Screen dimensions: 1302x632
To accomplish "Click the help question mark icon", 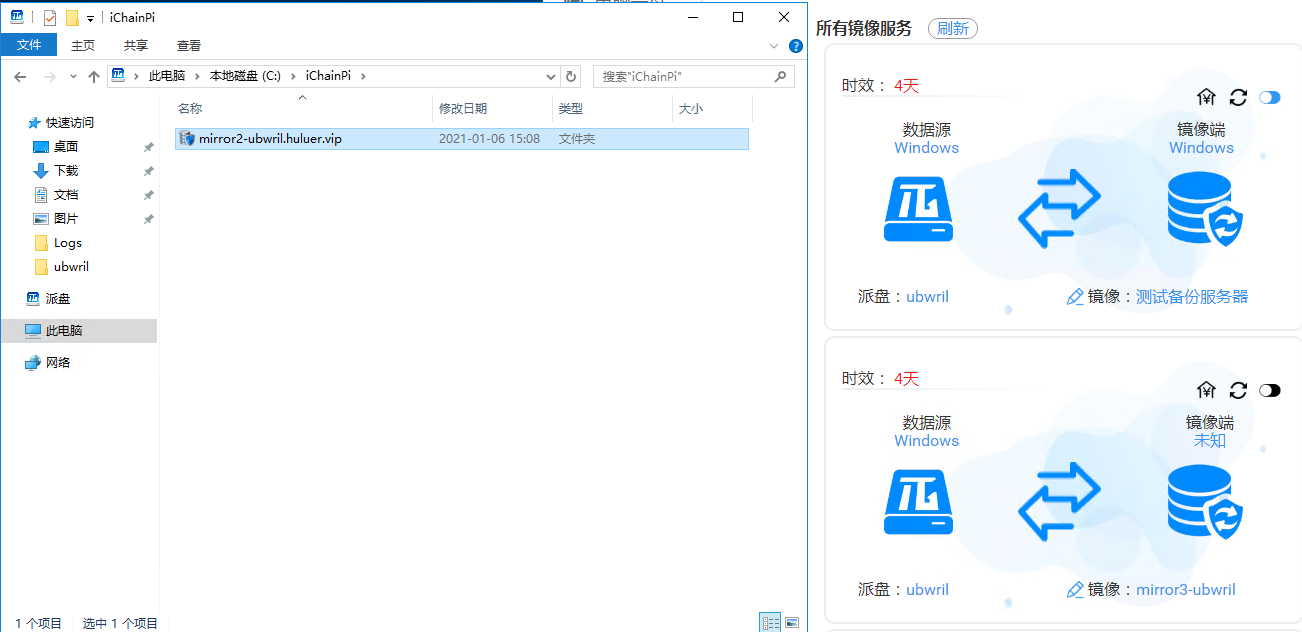I will pos(795,45).
